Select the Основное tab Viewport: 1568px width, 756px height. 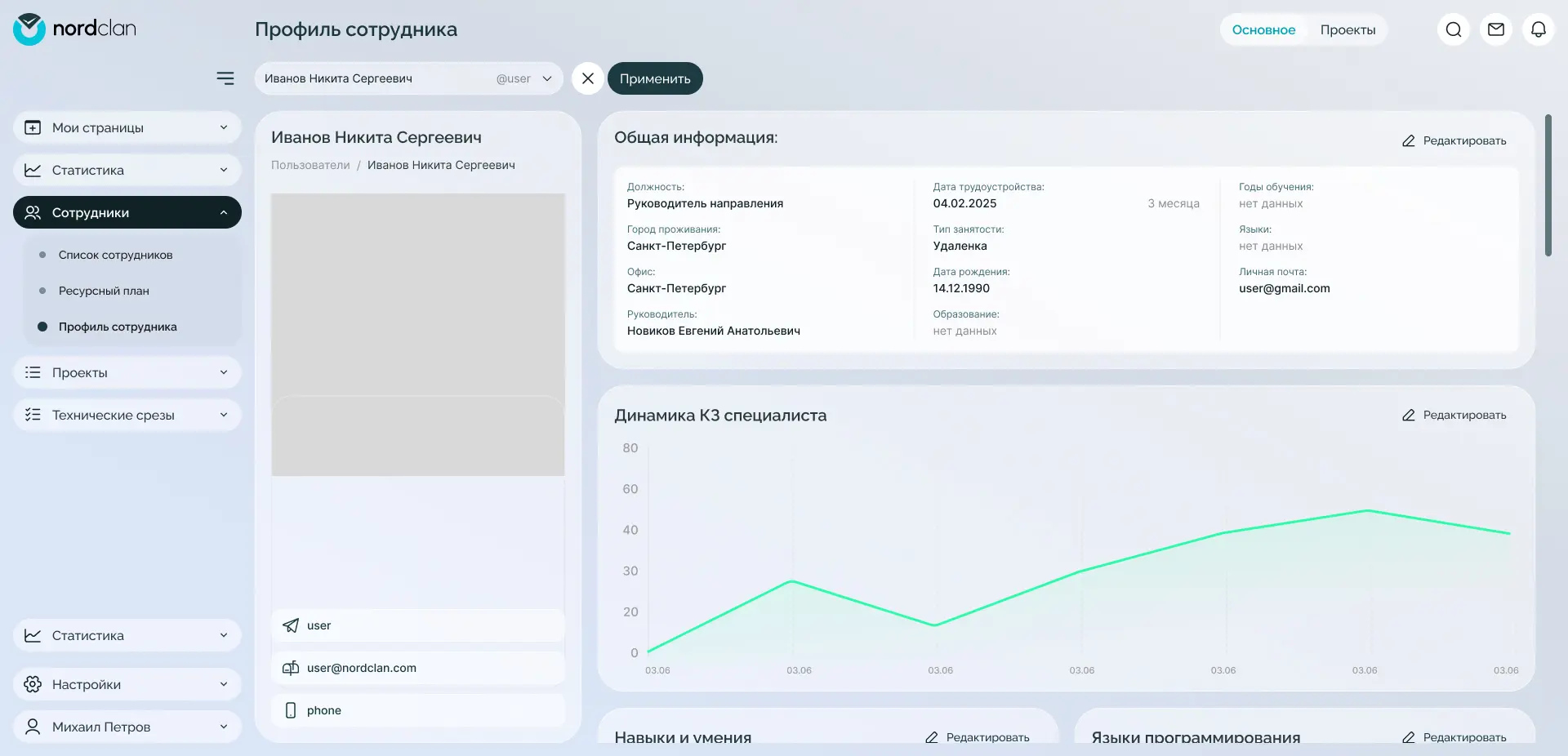1263,29
